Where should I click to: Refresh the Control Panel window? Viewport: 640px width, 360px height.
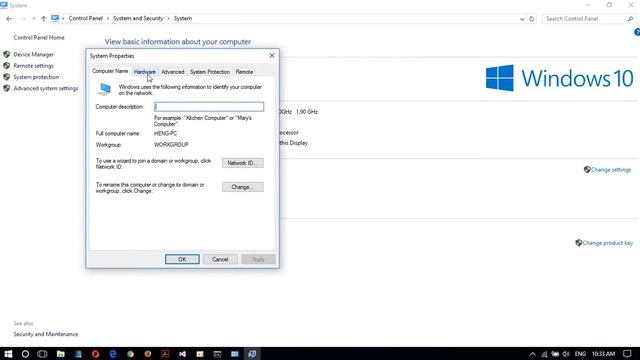531,19
